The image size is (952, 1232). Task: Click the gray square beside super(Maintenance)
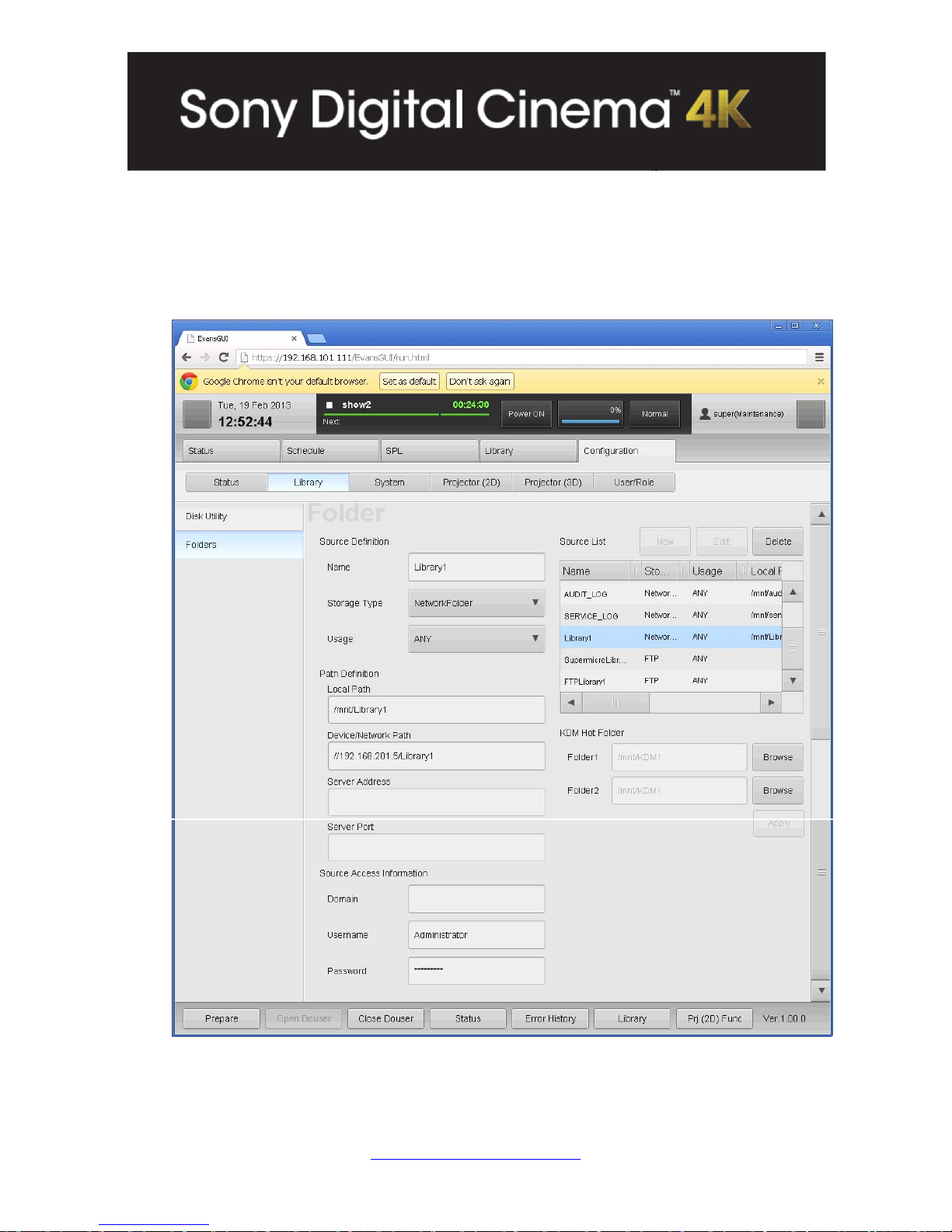tap(811, 414)
